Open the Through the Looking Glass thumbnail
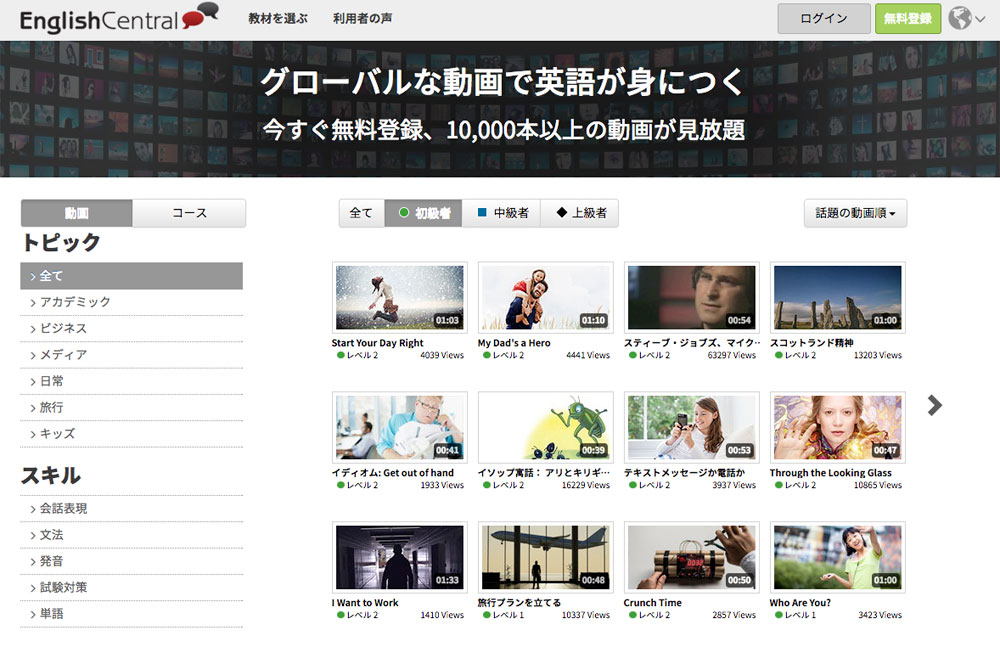The image size is (1000, 664). 838,427
